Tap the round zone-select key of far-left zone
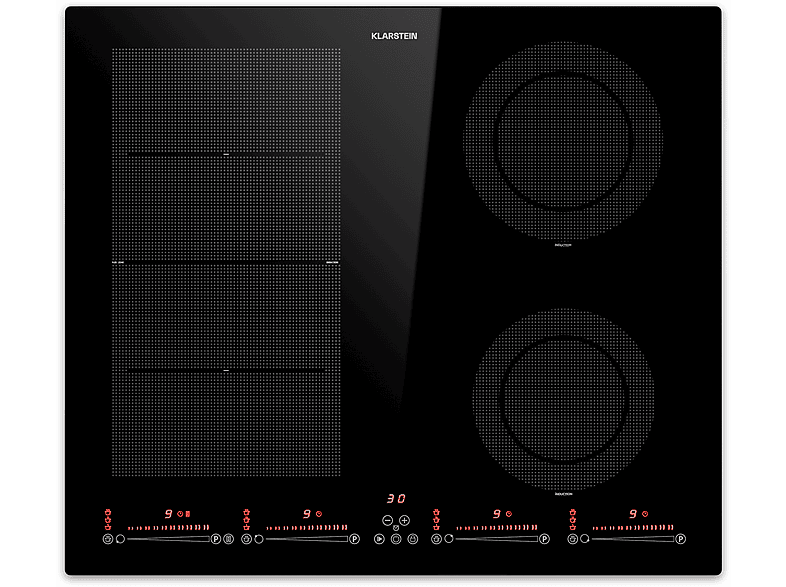This screenshot has width=786, height=587. pos(120,539)
